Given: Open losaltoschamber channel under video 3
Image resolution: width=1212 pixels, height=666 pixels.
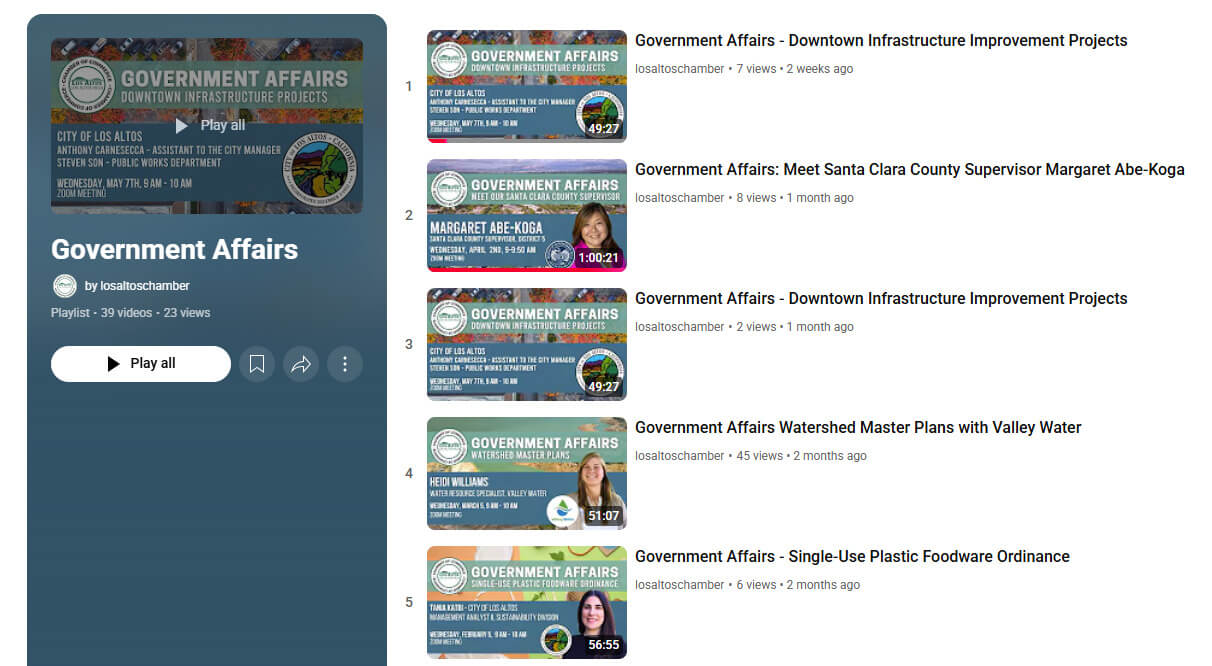Looking at the screenshot, I should (x=679, y=327).
